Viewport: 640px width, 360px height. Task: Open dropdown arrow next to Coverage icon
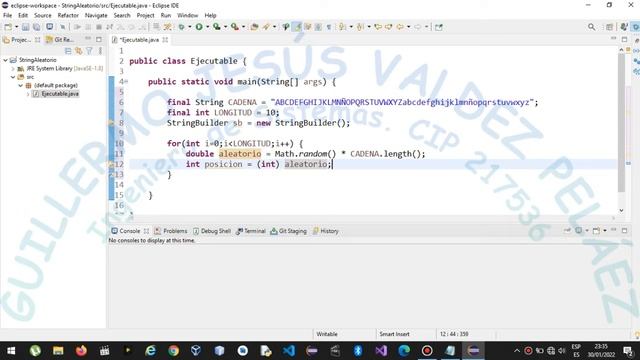tap(225, 27)
